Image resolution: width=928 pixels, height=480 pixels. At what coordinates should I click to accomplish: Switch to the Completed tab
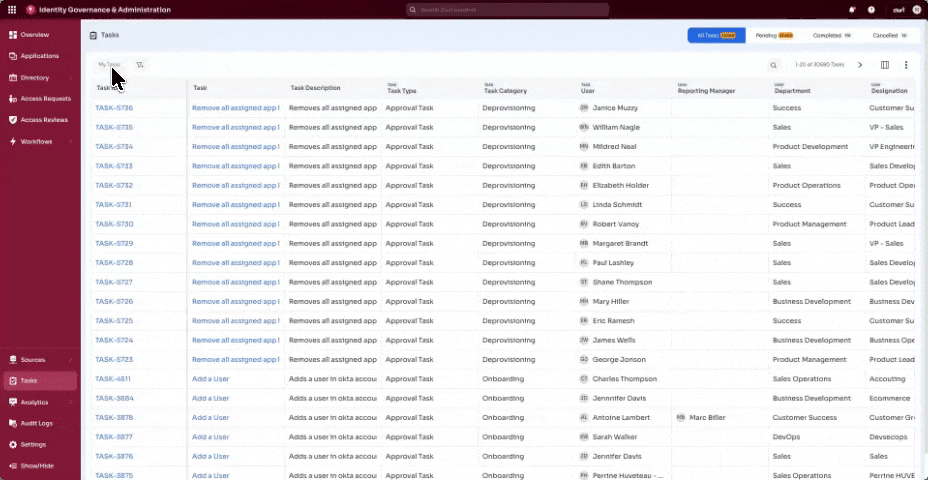[x=832, y=36]
